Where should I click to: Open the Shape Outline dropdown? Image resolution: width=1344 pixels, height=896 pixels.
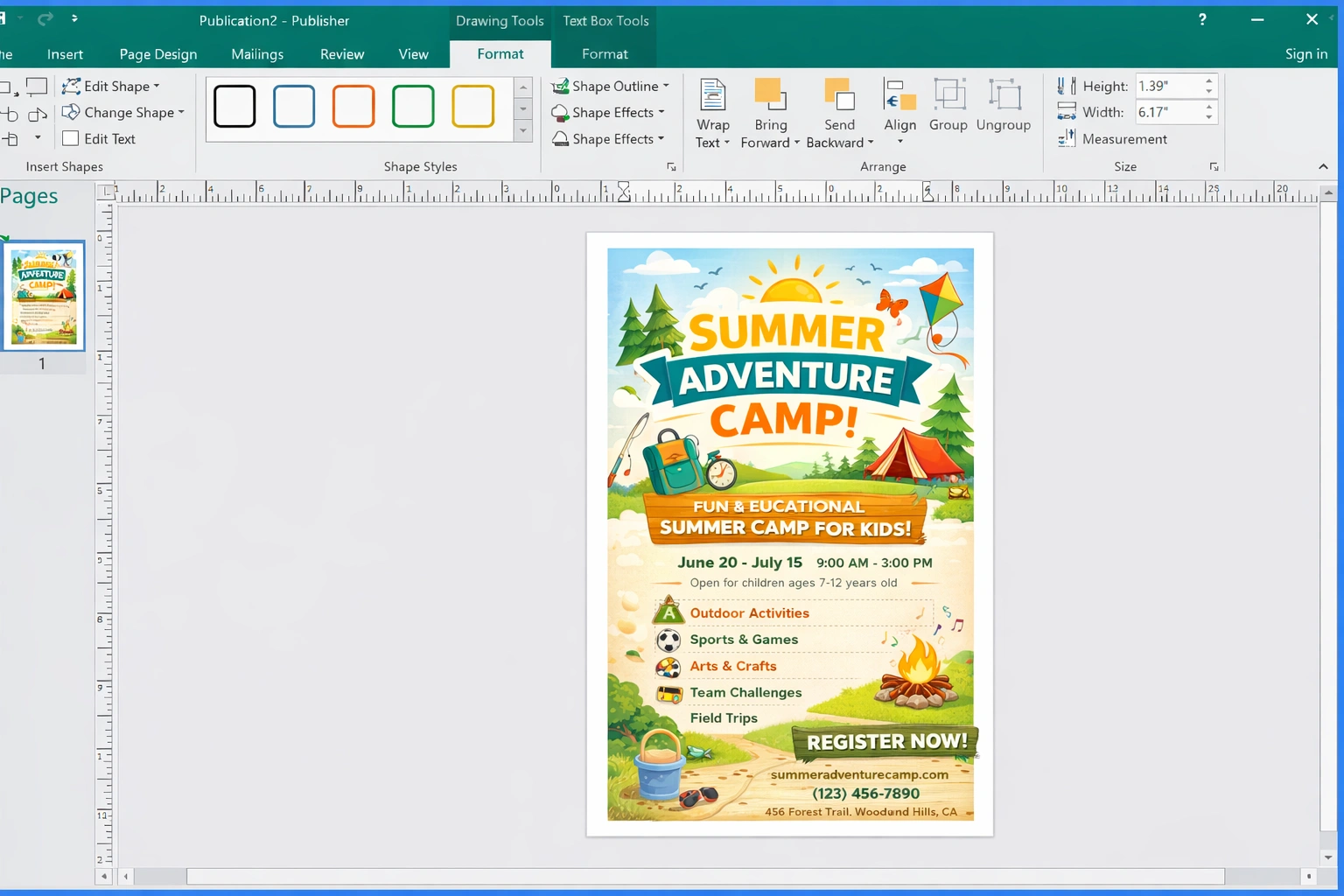611,86
